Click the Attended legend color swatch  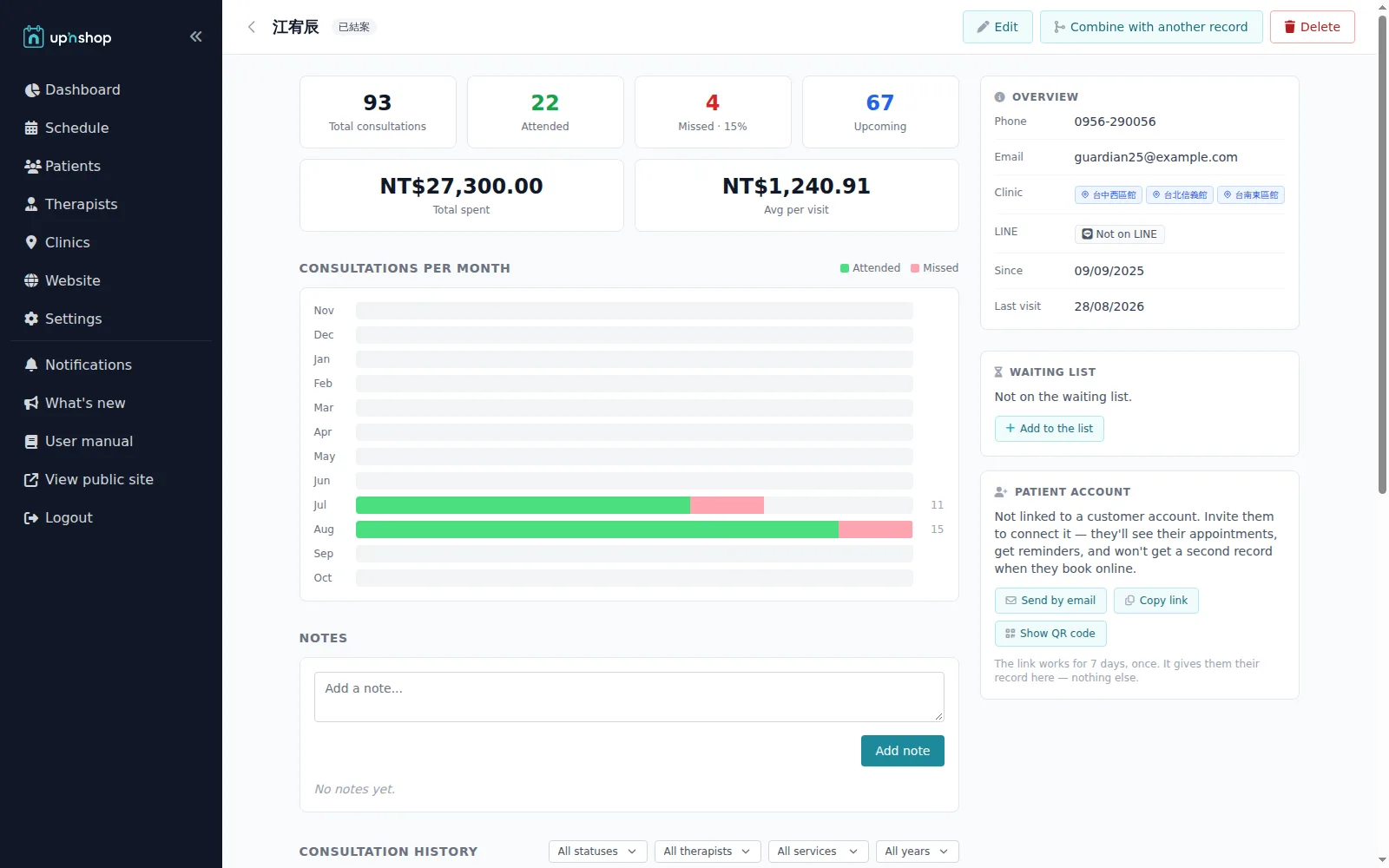[x=845, y=268]
